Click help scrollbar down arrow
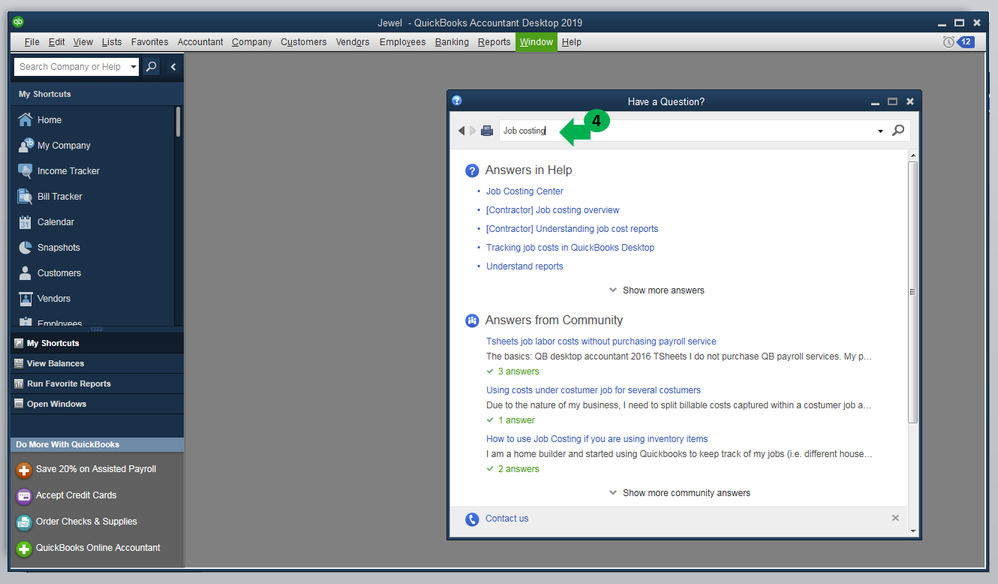 coord(913,531)
